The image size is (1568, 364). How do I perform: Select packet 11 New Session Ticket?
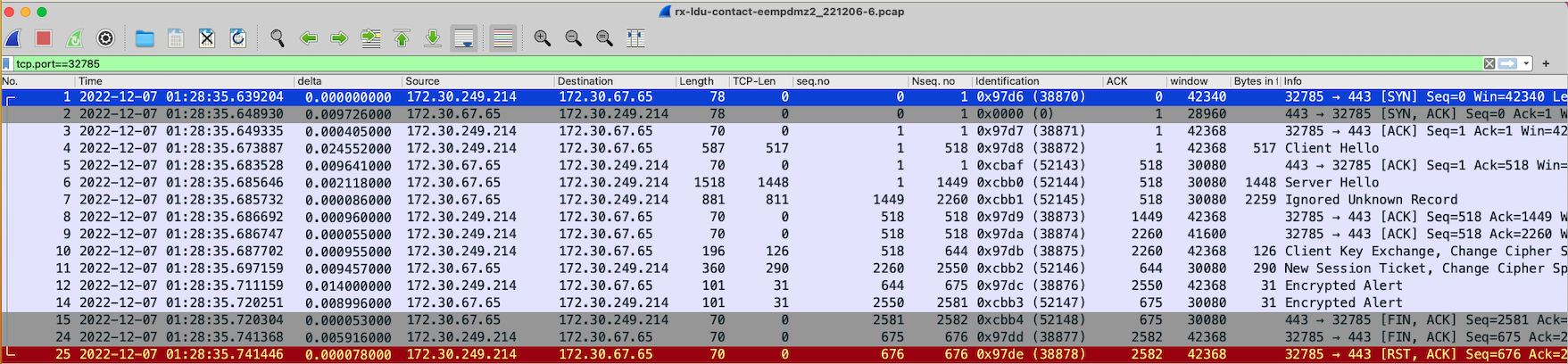pyautogui.click(x=784, y=269)
